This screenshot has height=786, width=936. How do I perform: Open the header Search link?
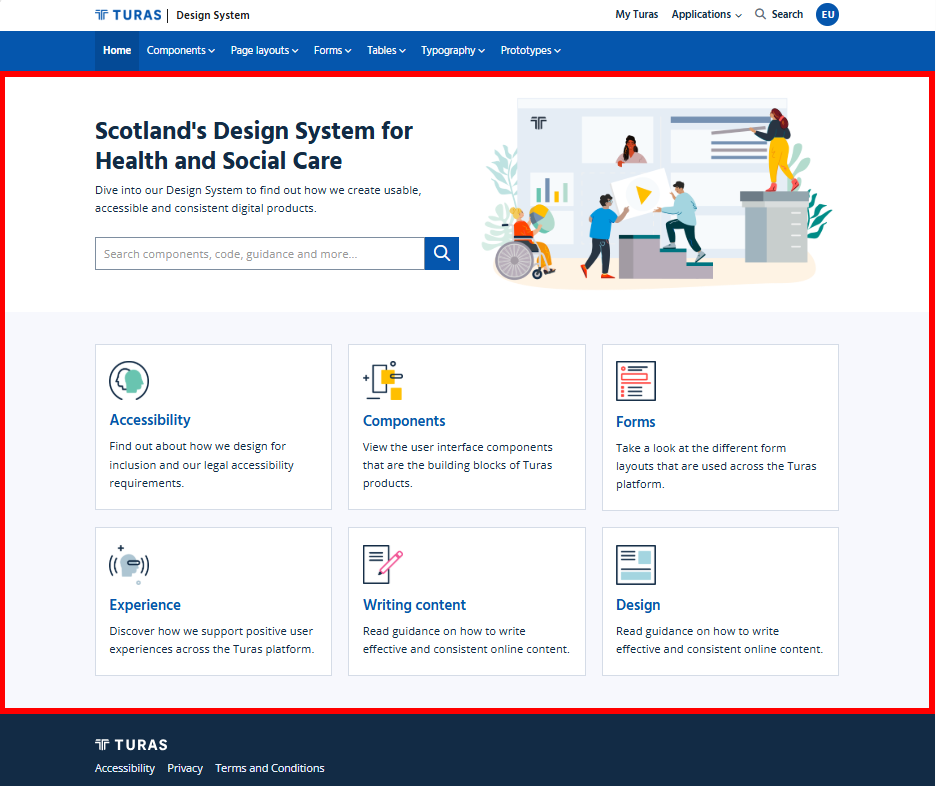click(x=779, y=14)
